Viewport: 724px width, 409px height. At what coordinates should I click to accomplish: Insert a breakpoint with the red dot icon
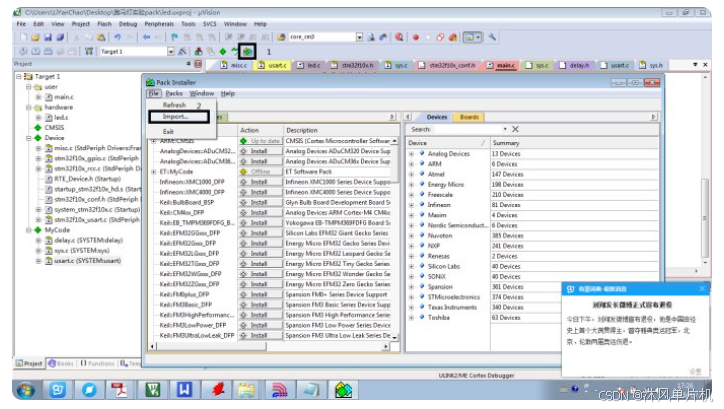(x=416, y=37)
